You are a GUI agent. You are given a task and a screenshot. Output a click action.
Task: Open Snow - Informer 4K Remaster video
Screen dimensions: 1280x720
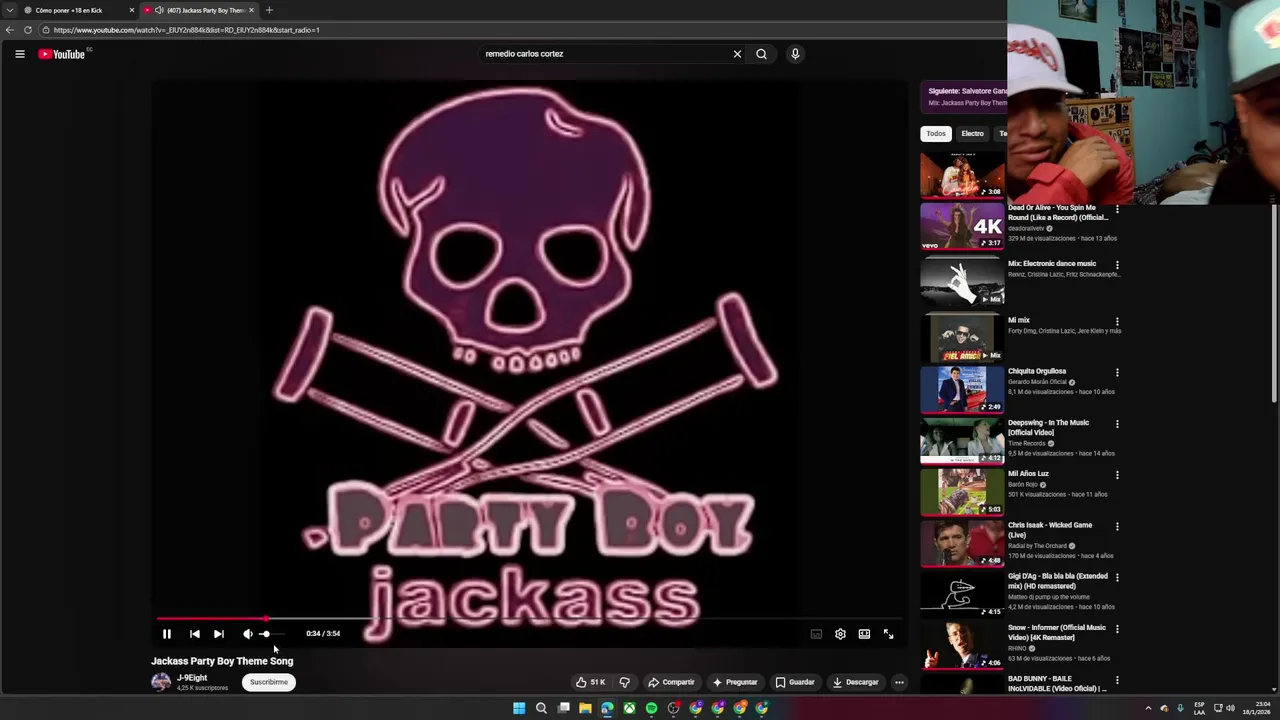point(1057,632)
